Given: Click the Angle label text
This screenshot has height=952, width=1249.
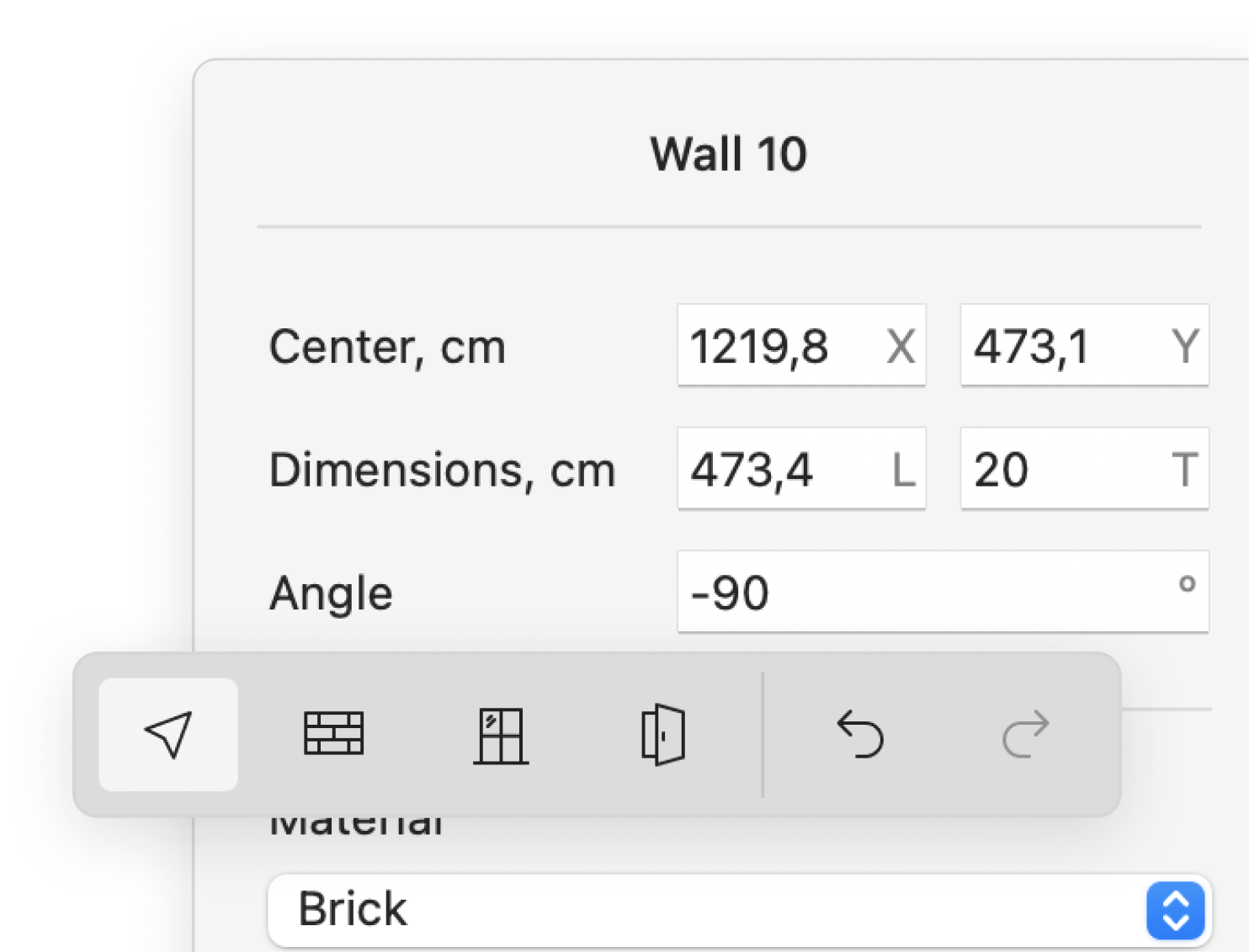Looking at the screenshot, I should click(x=331, y=593).
